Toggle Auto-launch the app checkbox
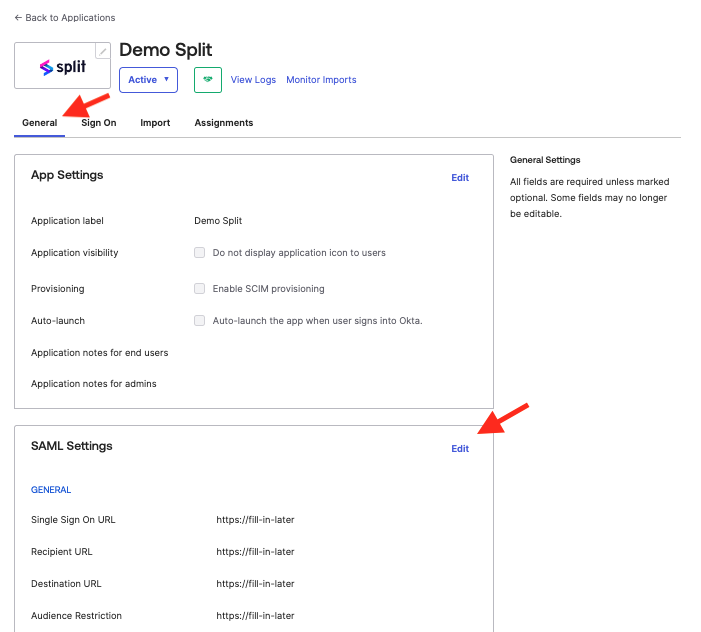The image size is (701, 632). (x=200, y=321)
